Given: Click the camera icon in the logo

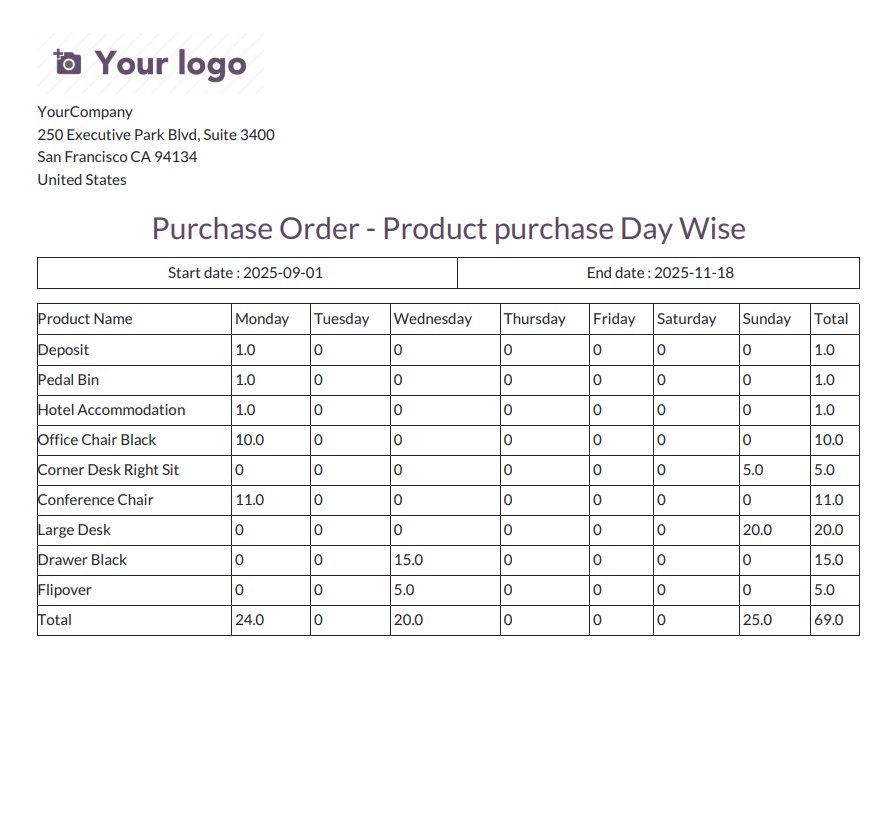Looking at the screenshot, I should click(67, 62).
